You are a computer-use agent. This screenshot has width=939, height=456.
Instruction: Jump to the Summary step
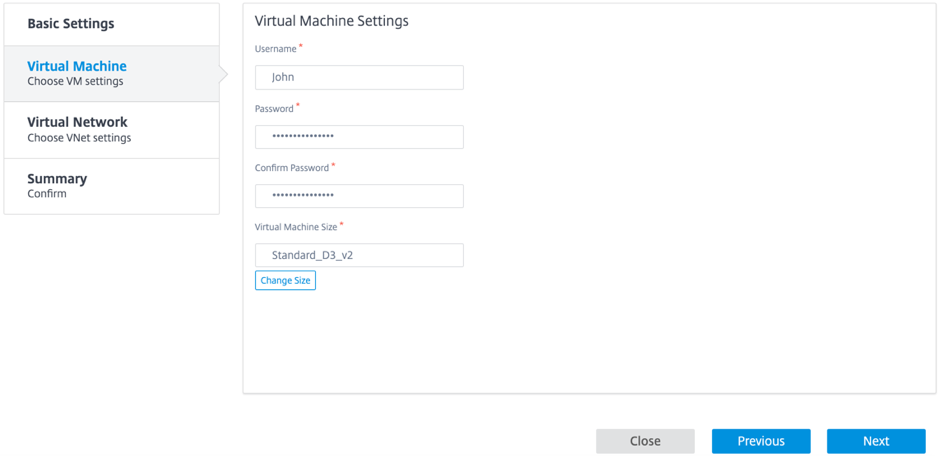tap(111, 186)
